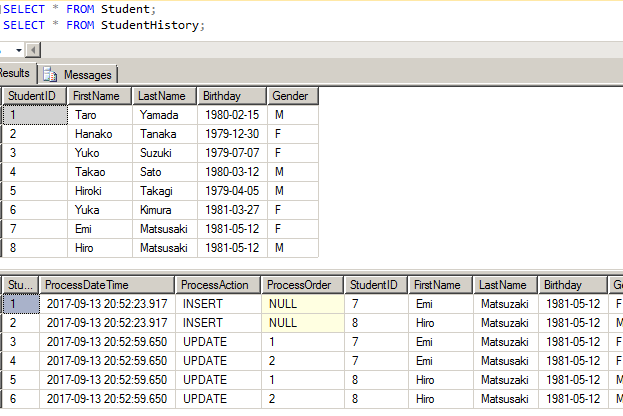
Task: Select the UPDATE cell in history row 6
Action: pos(218,399)
